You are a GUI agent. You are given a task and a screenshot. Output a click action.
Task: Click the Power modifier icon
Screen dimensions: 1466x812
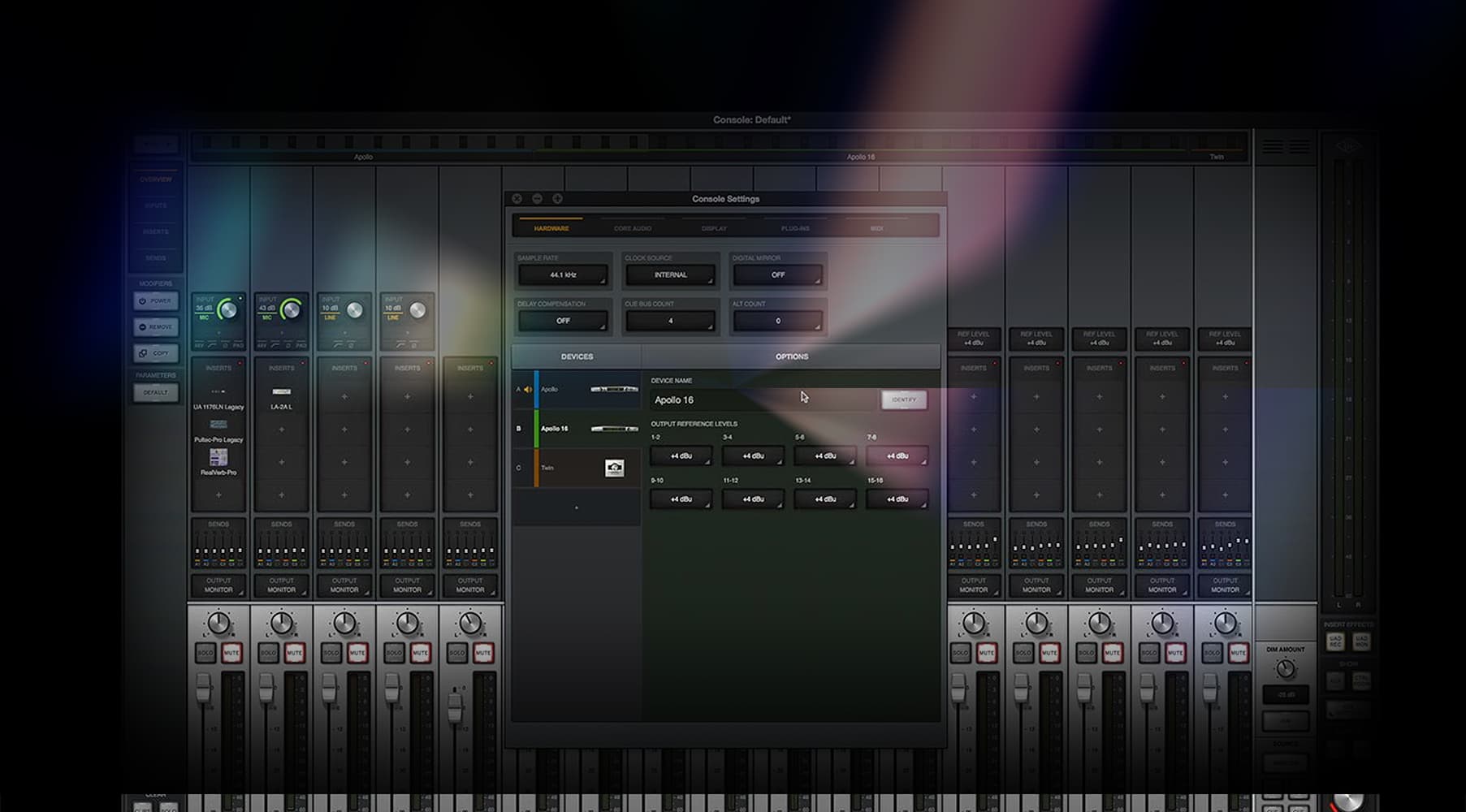[x=142, y=300]
